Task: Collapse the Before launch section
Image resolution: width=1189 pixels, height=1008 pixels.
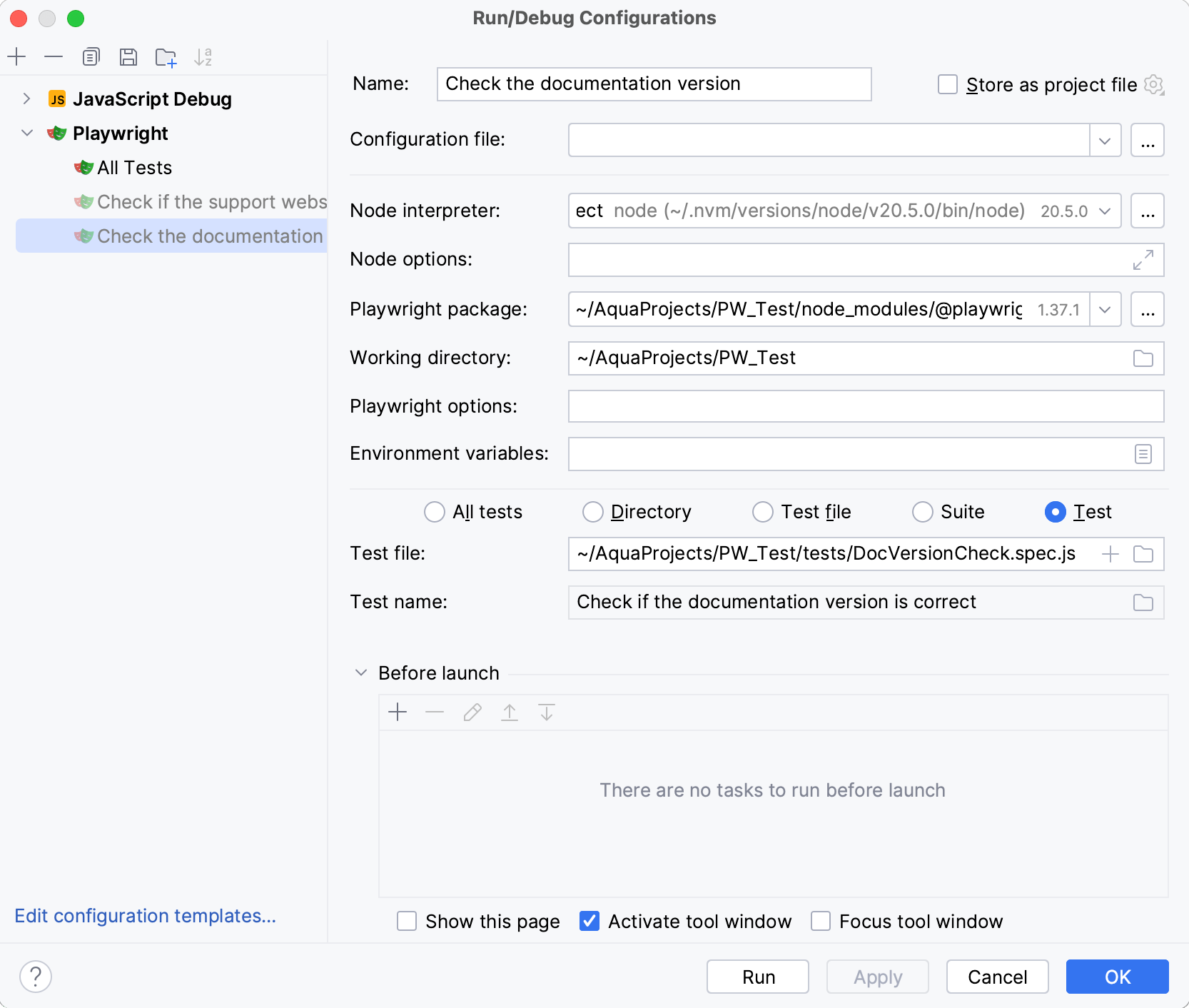Action: [x=360, y=672]
